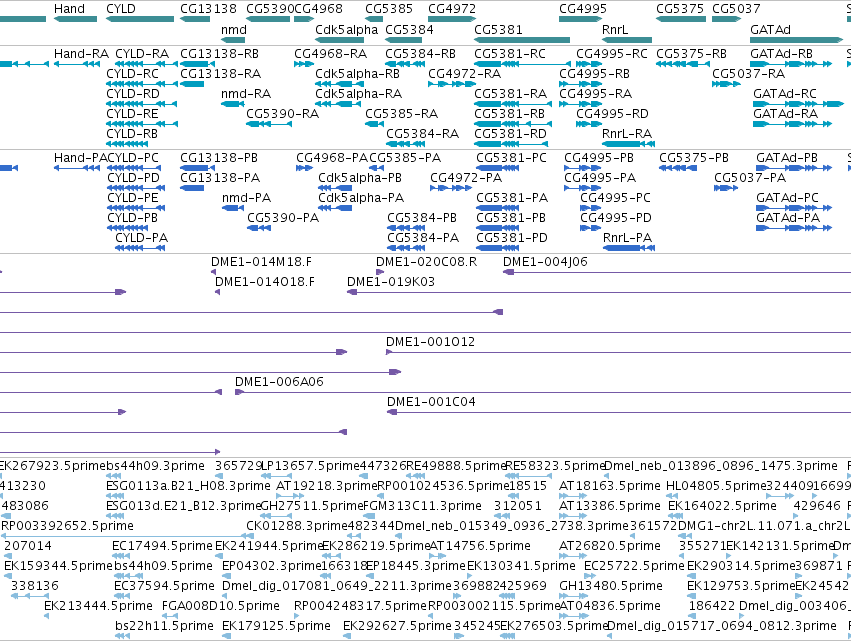
Task: Click EST label ESG0113a.B21_H08.3prime
Action: 188,486
